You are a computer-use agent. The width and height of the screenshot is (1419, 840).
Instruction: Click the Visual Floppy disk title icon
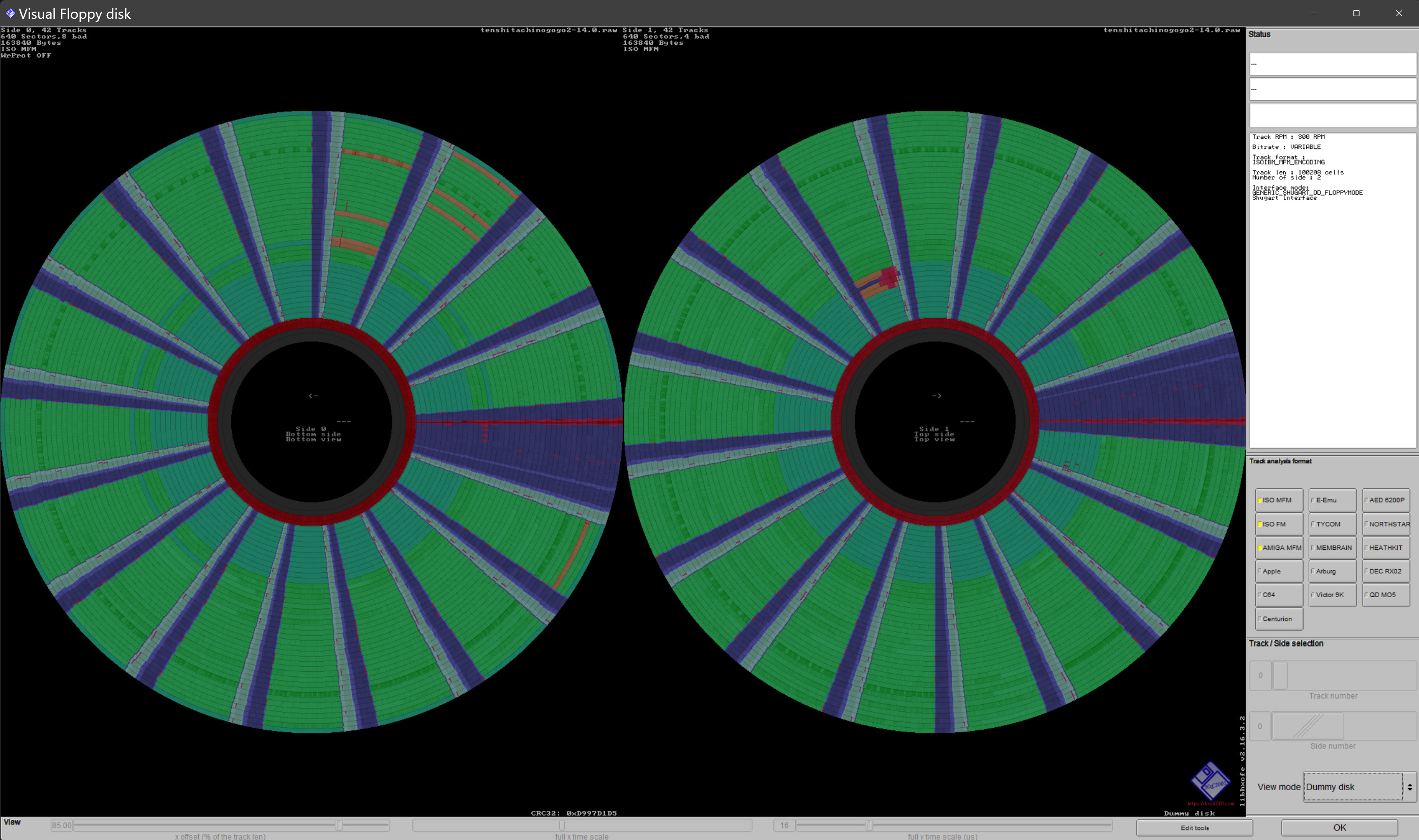[10, 13]
